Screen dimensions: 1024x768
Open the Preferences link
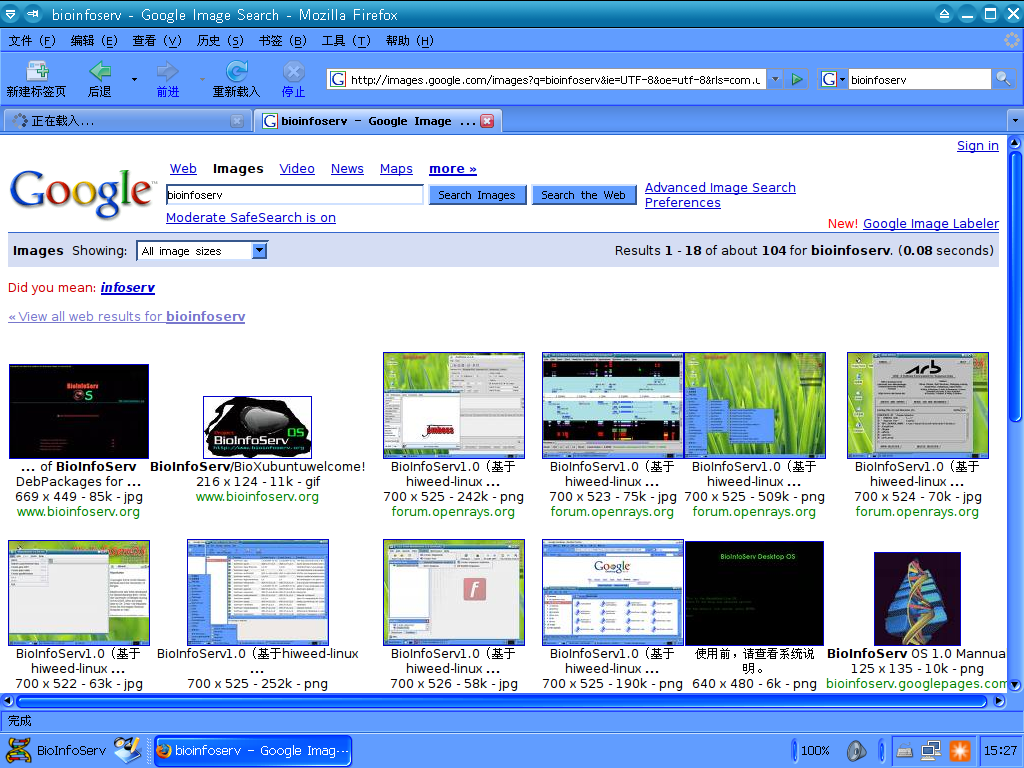682,202
